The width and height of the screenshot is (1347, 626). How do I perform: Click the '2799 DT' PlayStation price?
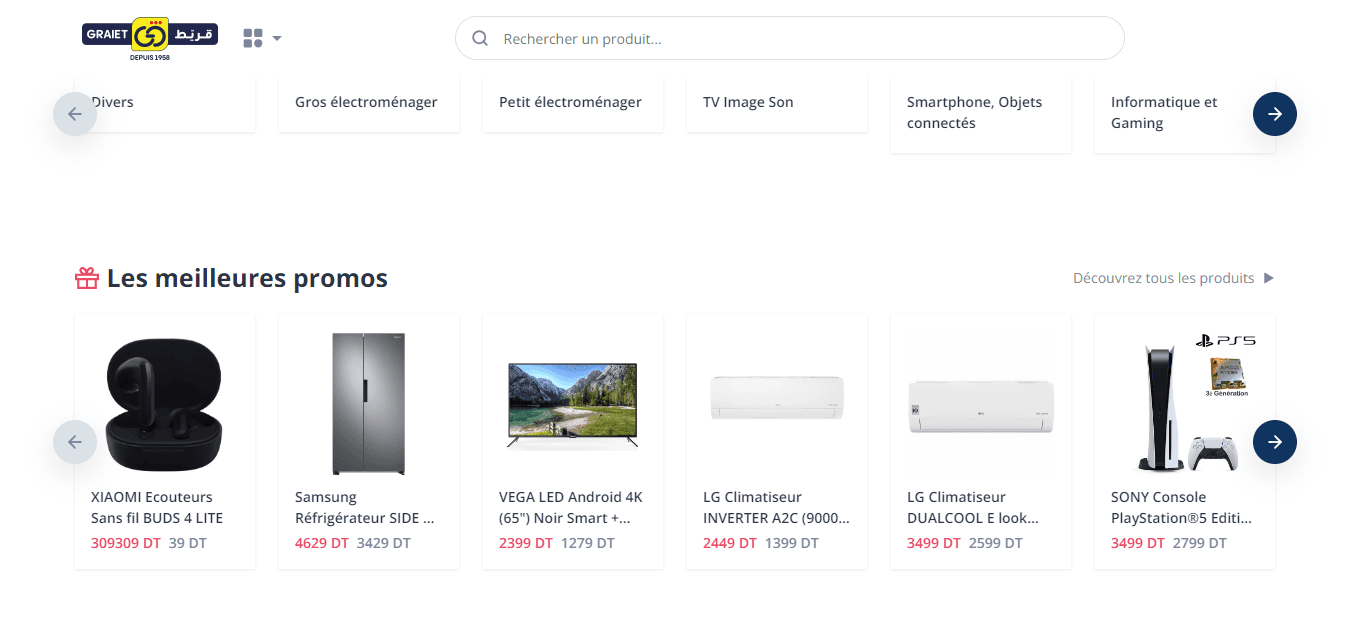[x=1200, y=543]
